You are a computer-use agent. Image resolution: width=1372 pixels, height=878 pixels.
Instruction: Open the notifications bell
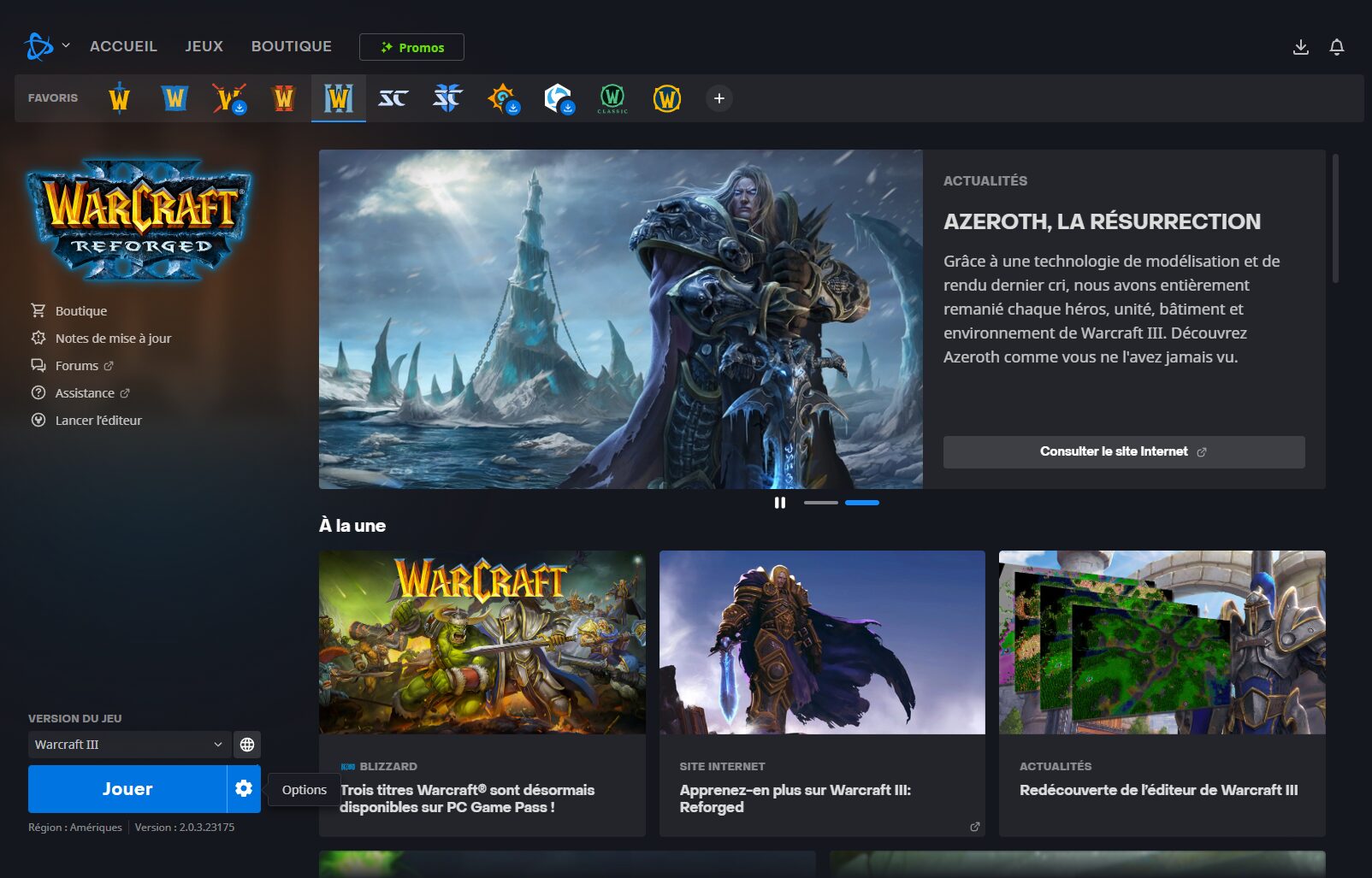pos(1336,47)
